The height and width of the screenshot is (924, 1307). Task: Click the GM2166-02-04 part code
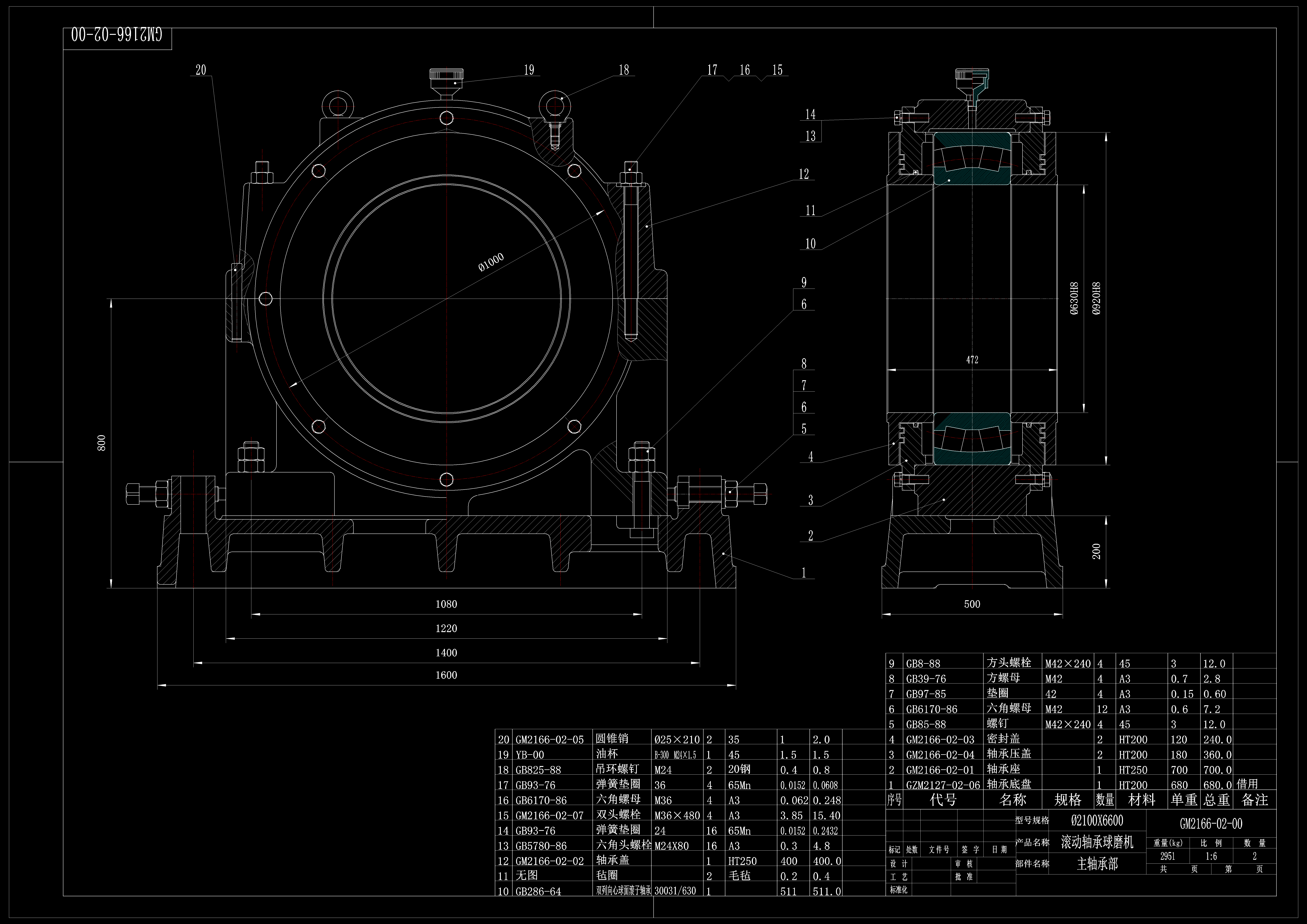[940, 755]
